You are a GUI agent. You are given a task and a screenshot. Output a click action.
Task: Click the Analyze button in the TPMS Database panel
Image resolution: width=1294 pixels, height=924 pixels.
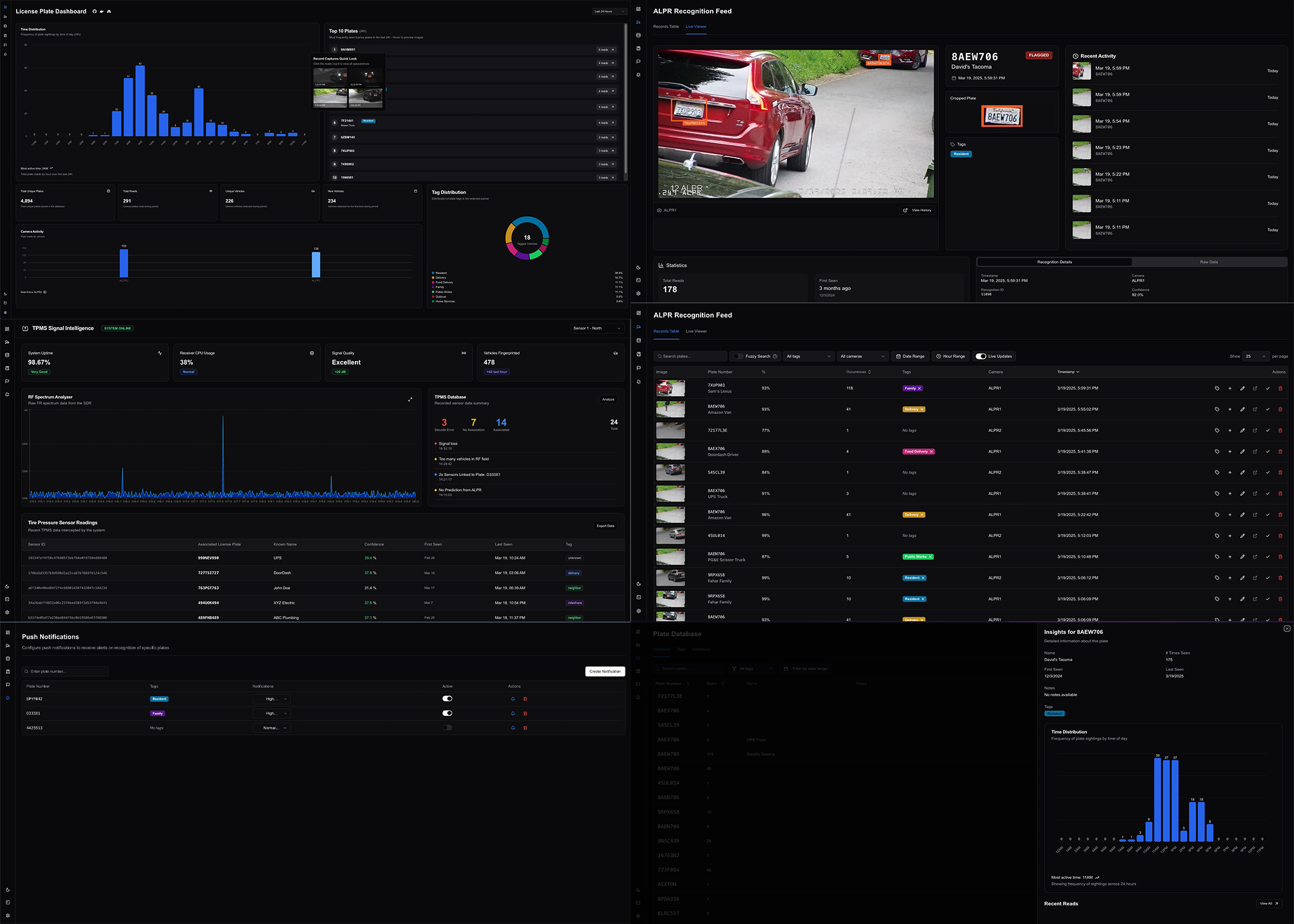coord(608,399)
